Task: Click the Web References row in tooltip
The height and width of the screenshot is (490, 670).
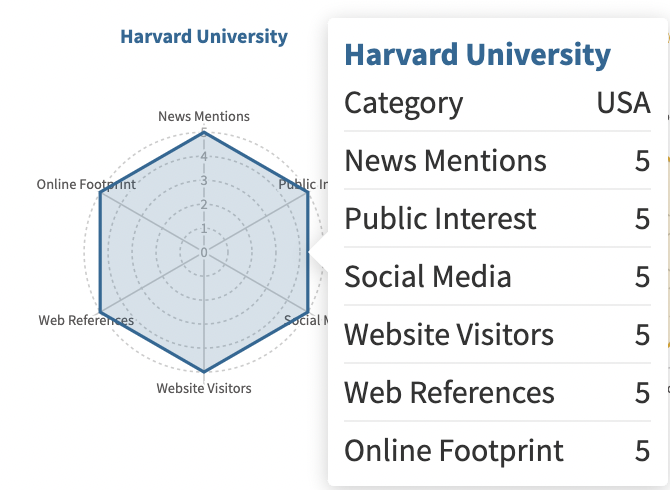Action: point(497,392)
